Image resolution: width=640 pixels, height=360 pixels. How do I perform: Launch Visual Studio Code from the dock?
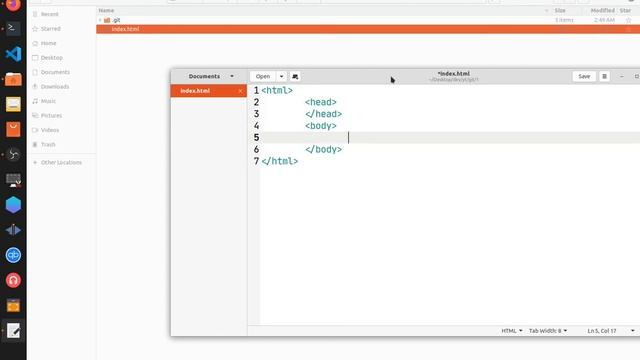[x=13, y=54]
